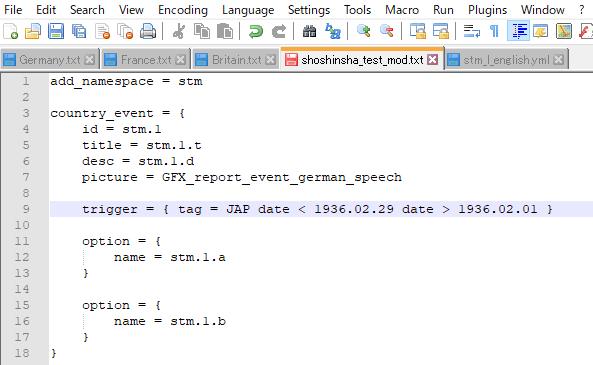Click the Close document icon
593x365 pixels.
[x=102, y=31]
